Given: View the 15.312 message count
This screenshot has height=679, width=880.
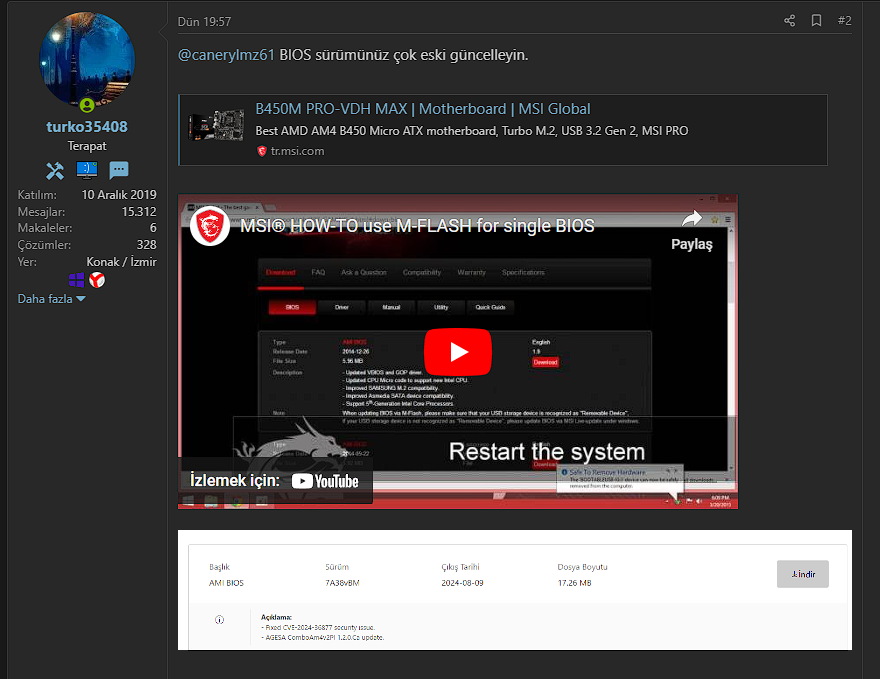Looking at the screenshot, I should click(x=139, y=212).
